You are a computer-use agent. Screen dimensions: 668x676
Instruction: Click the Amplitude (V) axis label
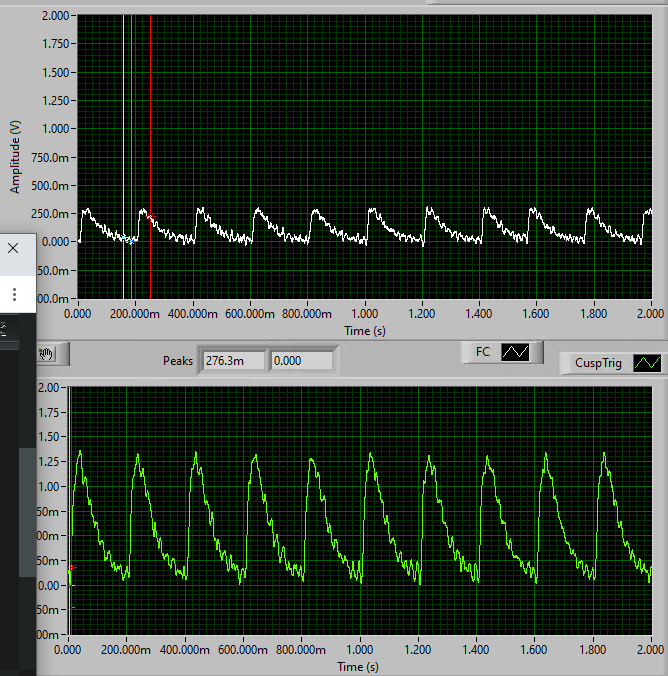pyautogui.click(x=16, y=155)
